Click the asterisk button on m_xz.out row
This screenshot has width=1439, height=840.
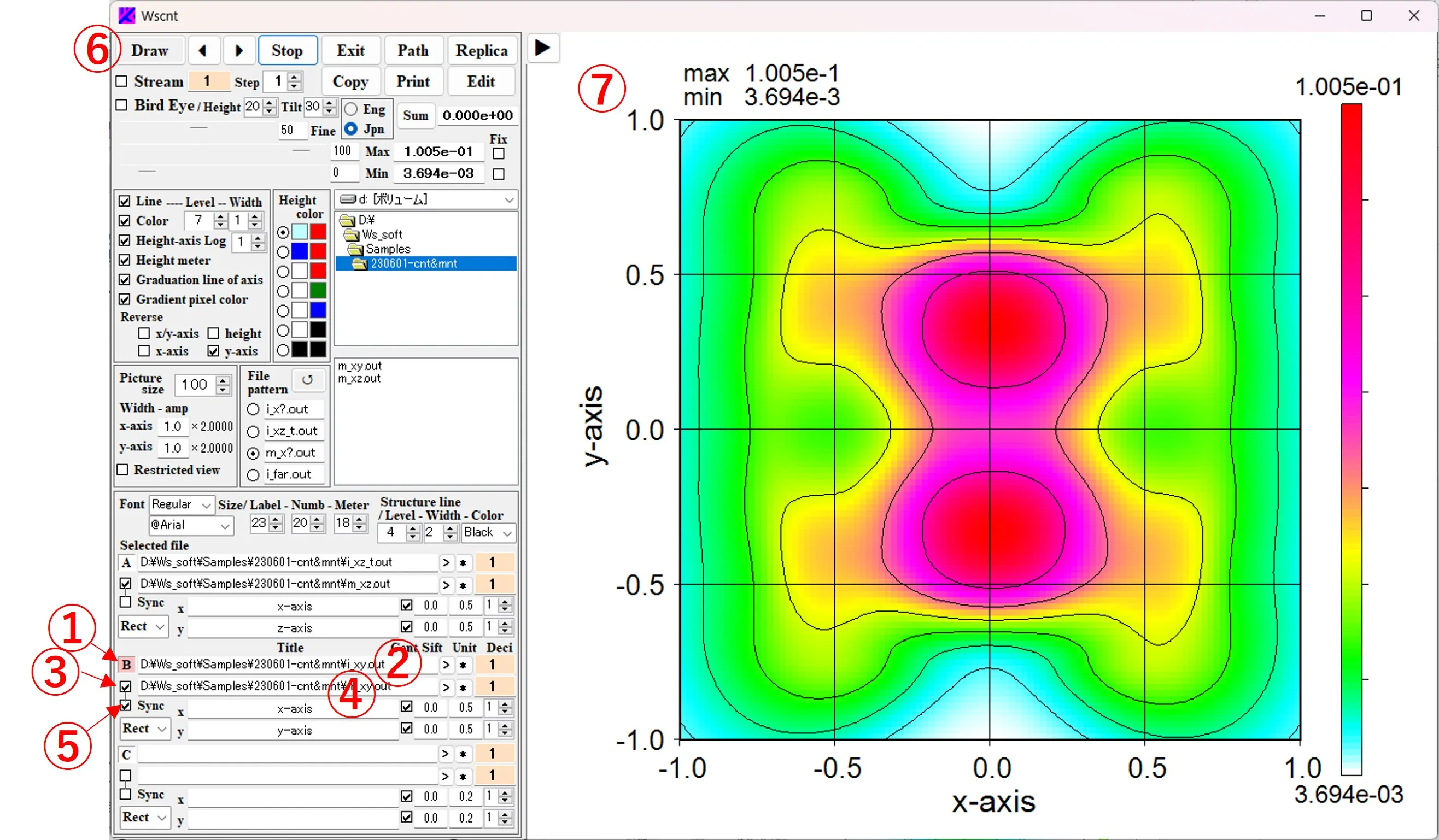[463, 584]
